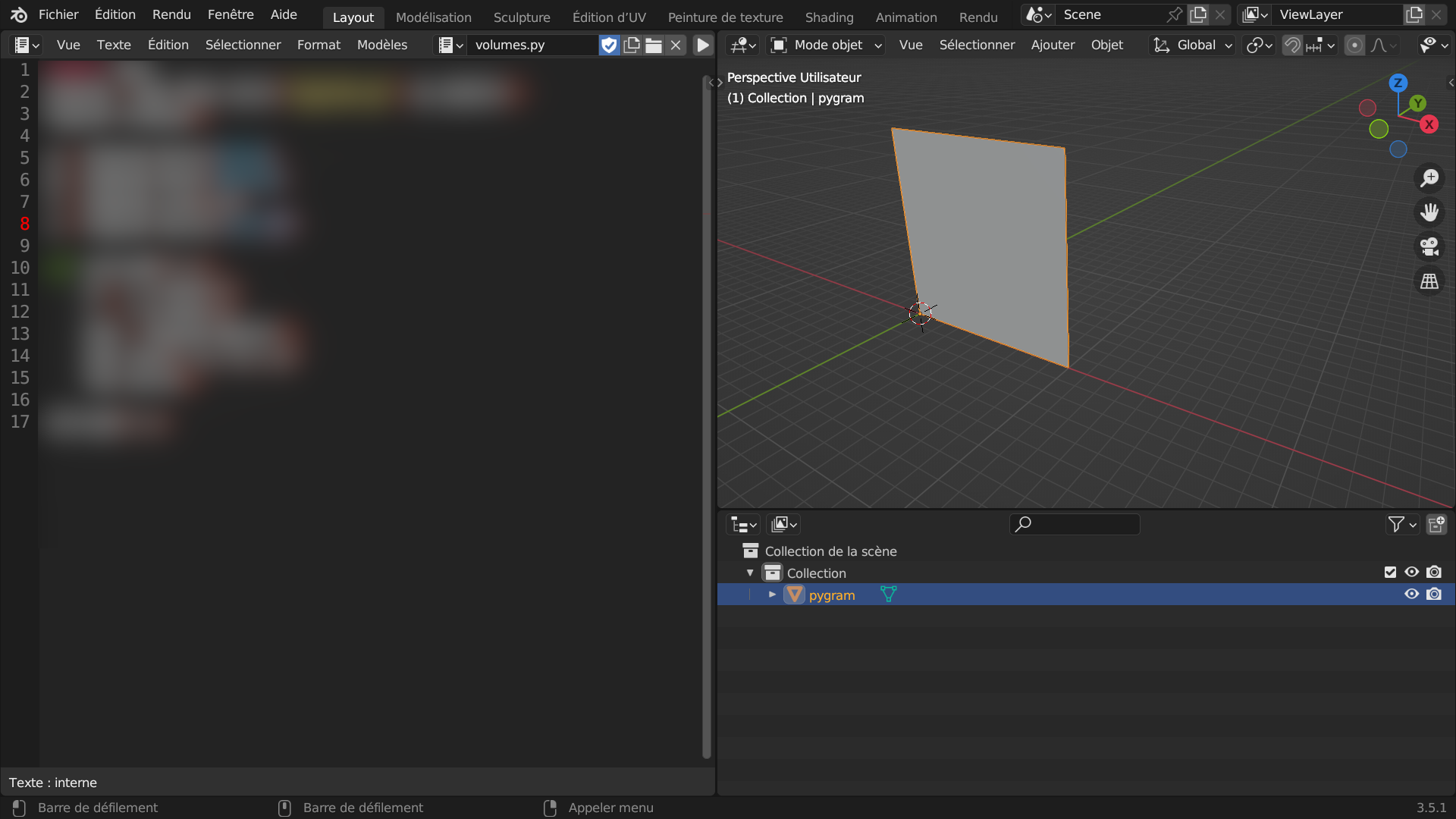Open the Ajouter menu in viewport

tap(1053, 45)
